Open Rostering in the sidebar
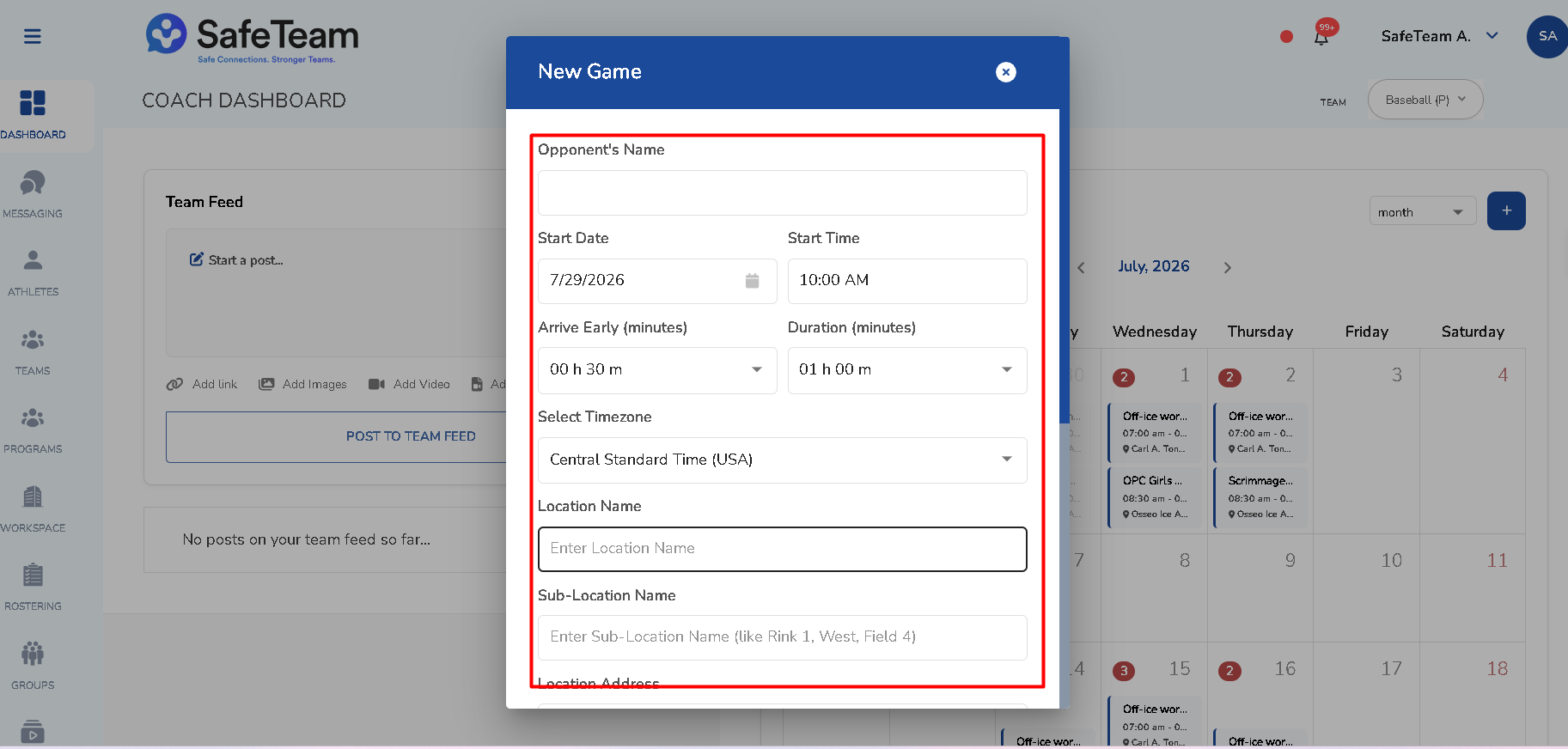The image size is (1568, 749). pyautogui.click(x=33, y=588)
